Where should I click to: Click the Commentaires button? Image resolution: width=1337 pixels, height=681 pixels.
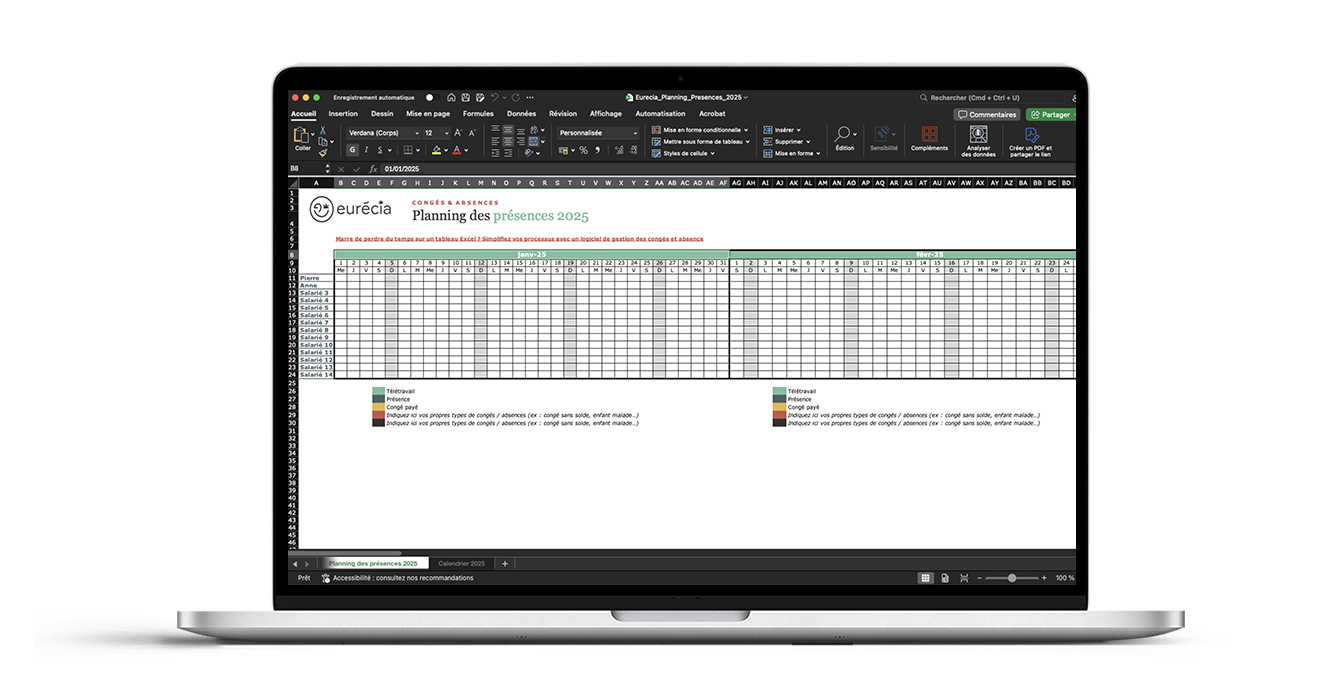pyautogui.click(x=987, y=115)
